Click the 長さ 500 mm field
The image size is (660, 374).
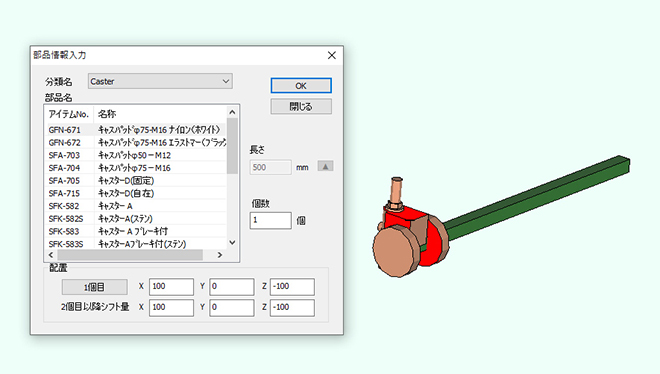click(270, 167)
